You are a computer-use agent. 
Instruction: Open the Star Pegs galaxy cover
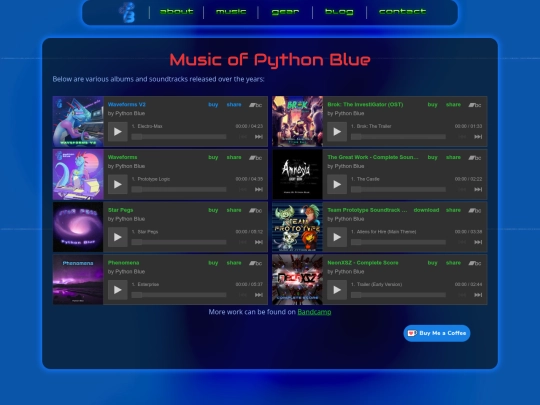coord(78,227)
